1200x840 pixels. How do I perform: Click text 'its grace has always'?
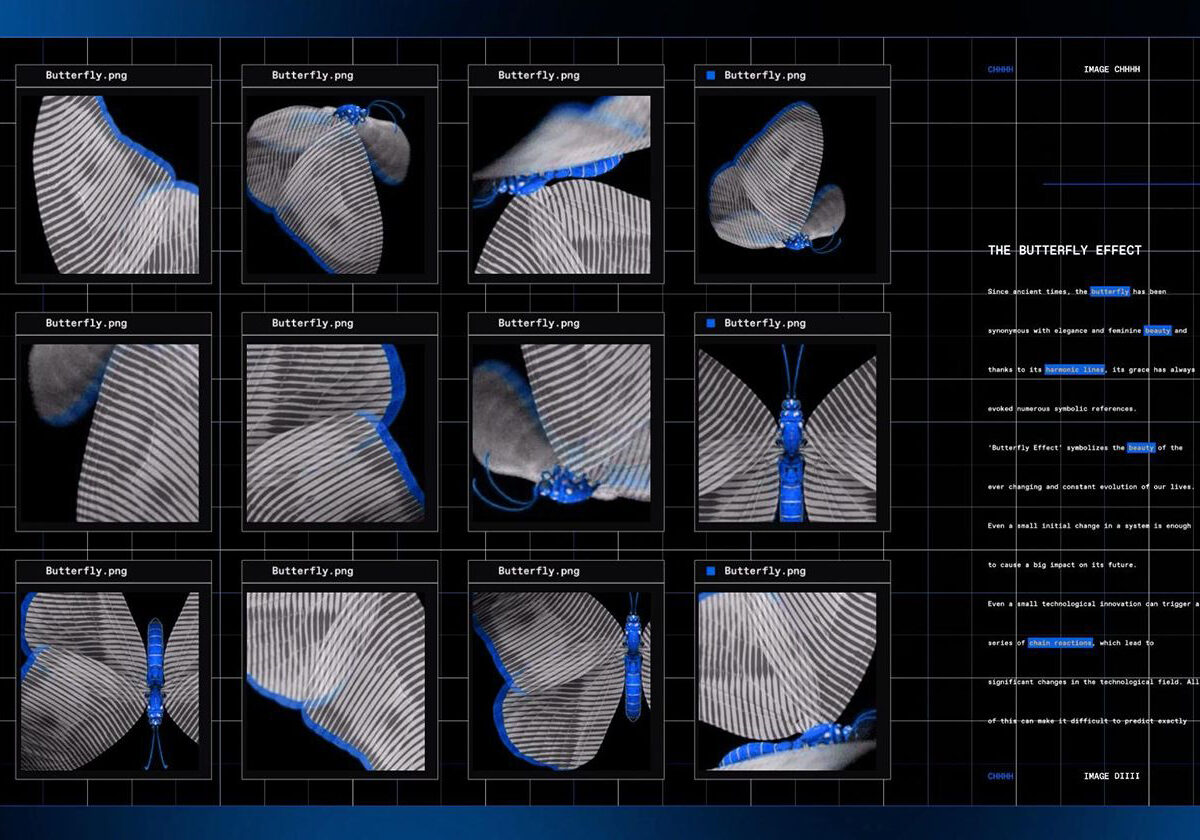click(1153, 370)
